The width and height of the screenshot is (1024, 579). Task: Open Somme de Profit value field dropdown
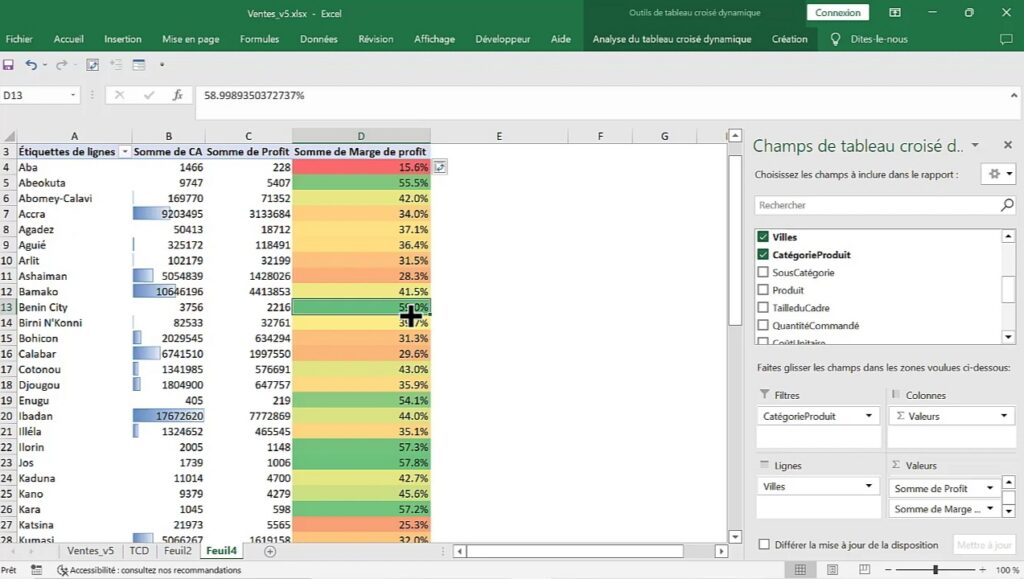(x=990, y=488)
